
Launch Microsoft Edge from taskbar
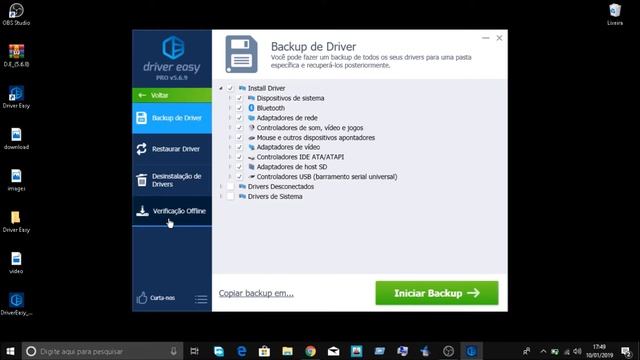[242, 351]
